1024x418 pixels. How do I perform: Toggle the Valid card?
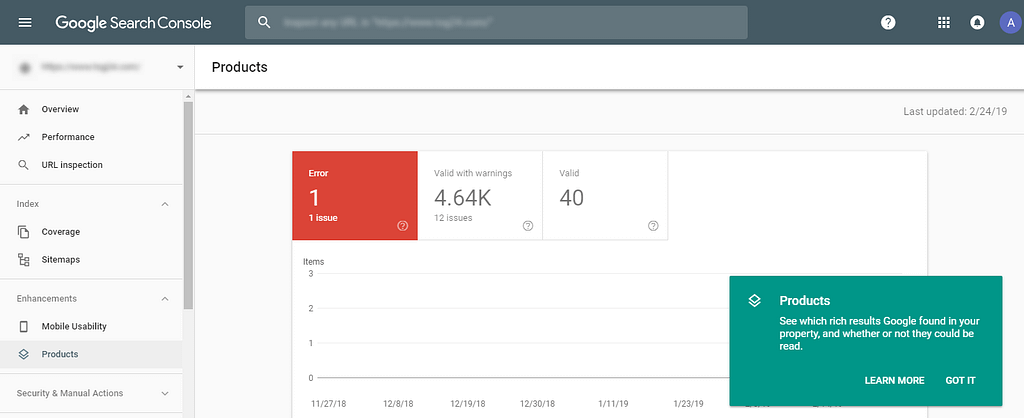tap(605, 196)
